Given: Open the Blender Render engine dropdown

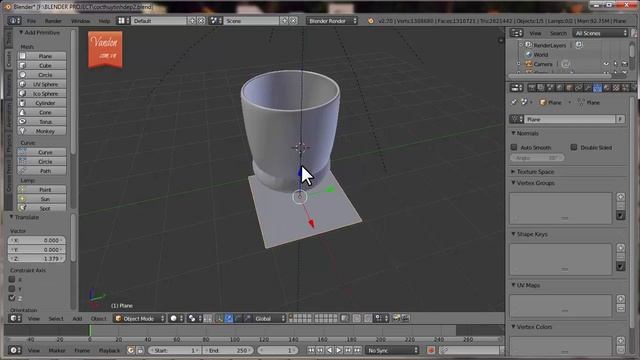Looking at the screenshot, I should pos(332,20).
